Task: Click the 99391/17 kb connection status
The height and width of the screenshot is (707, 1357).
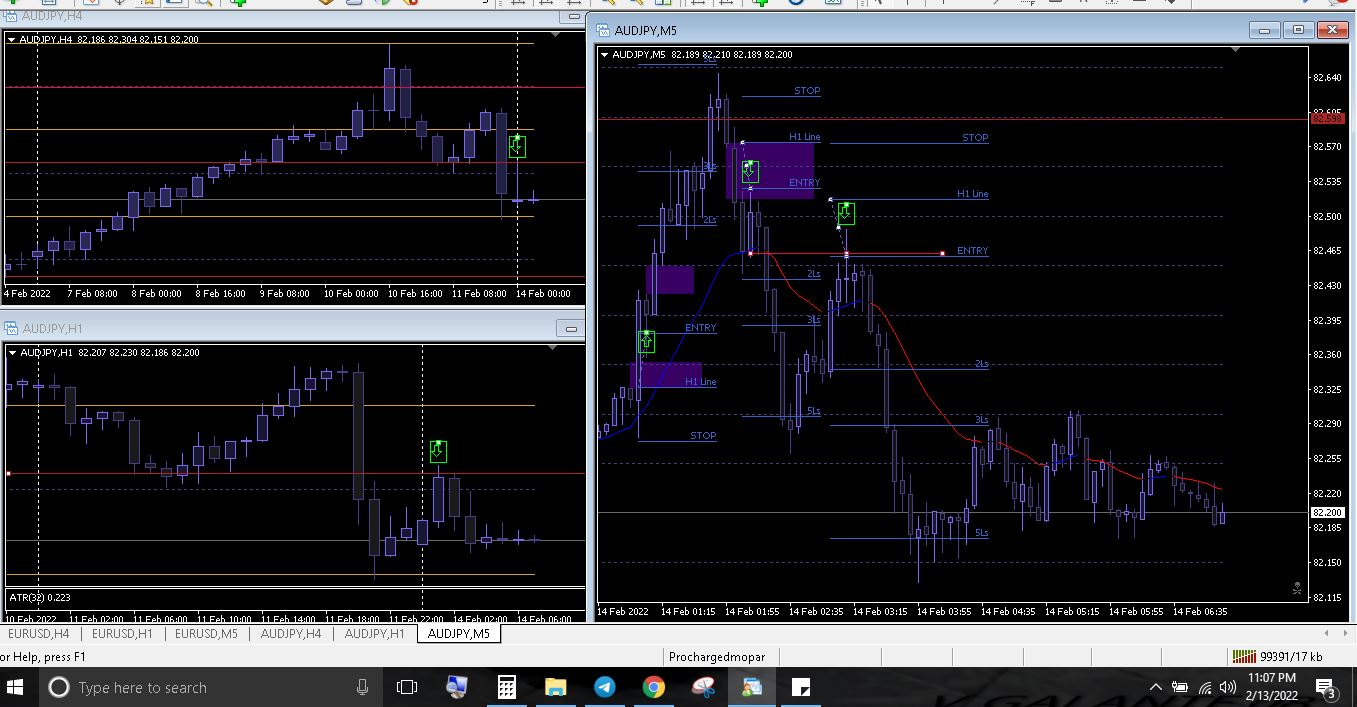Action: 1291,657
